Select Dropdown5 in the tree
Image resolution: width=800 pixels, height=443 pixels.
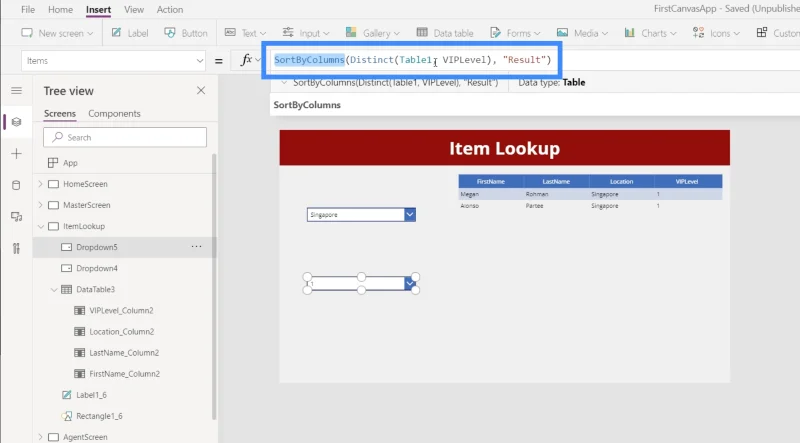[x=97, y=247]
